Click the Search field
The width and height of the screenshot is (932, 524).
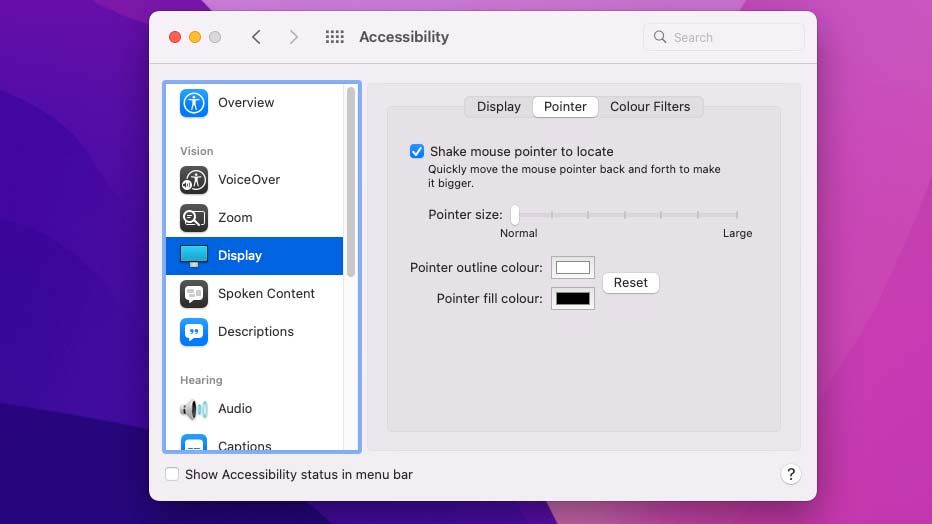(724, 37)
